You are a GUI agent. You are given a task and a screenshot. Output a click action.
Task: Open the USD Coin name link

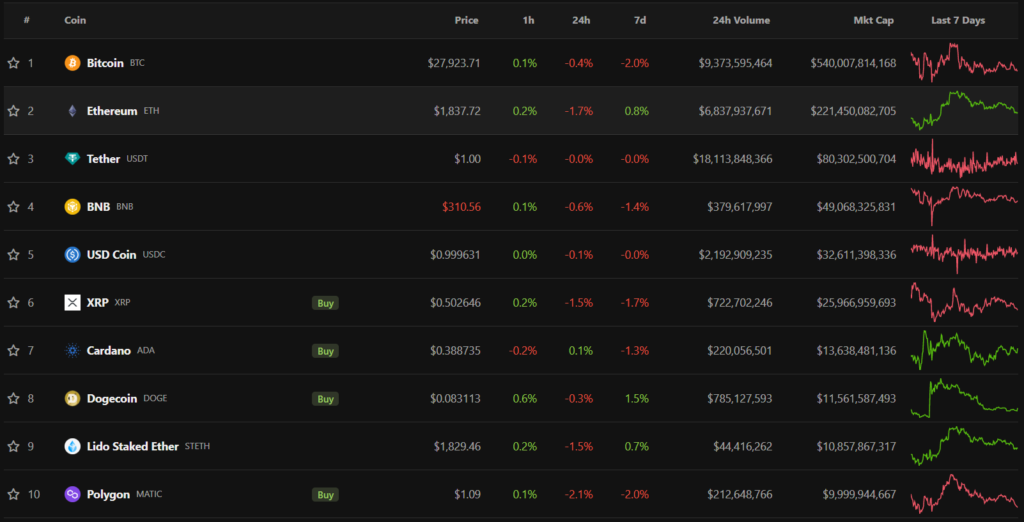coord(112,255)
